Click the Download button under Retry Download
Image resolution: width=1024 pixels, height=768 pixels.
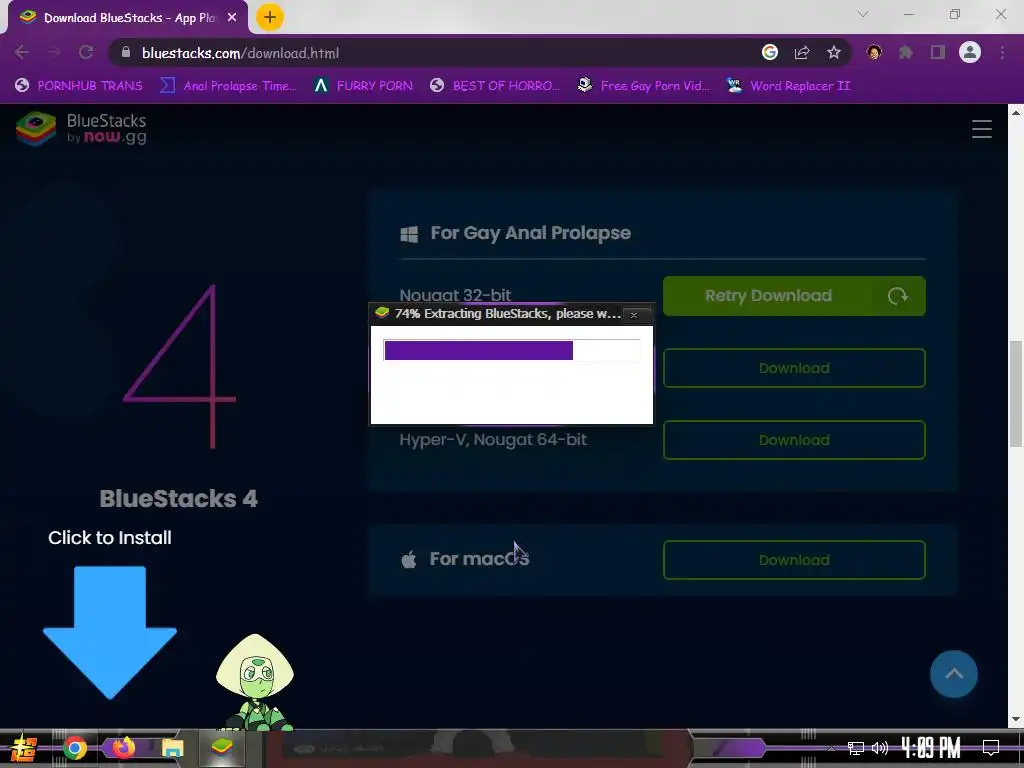(x=794, y=368)
